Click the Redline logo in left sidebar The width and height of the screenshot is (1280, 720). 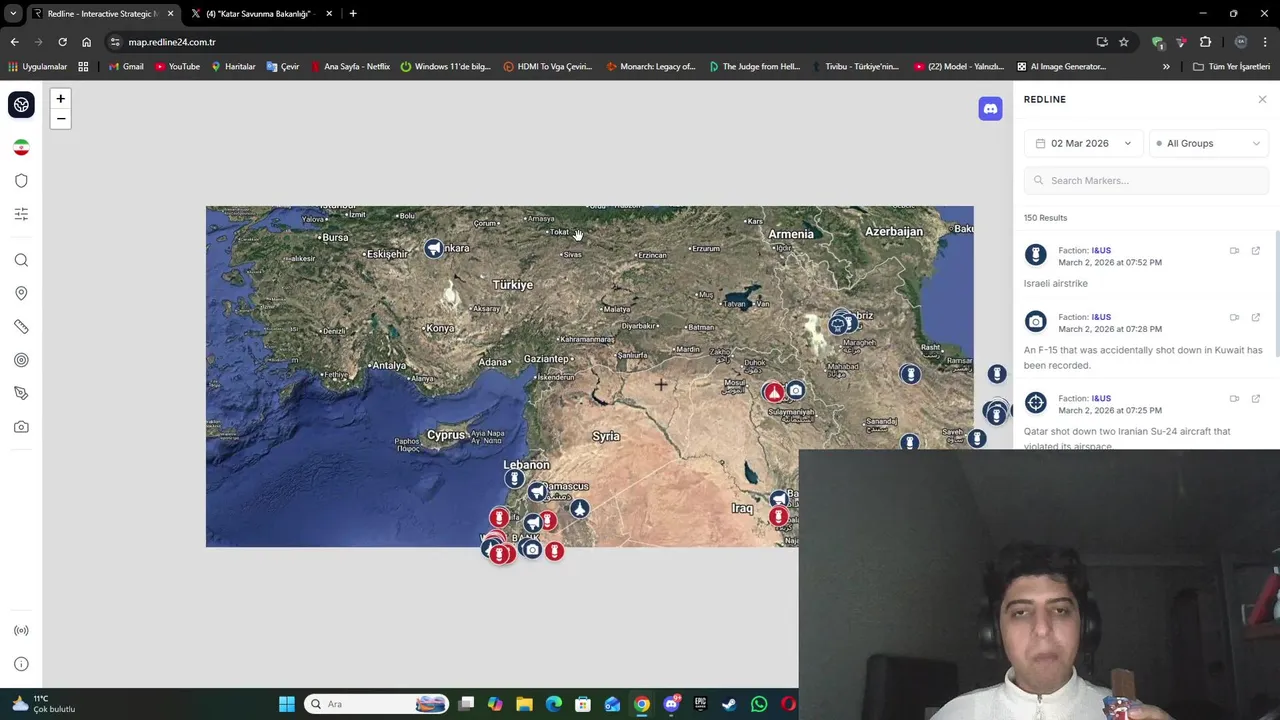(x=21, y=105)
